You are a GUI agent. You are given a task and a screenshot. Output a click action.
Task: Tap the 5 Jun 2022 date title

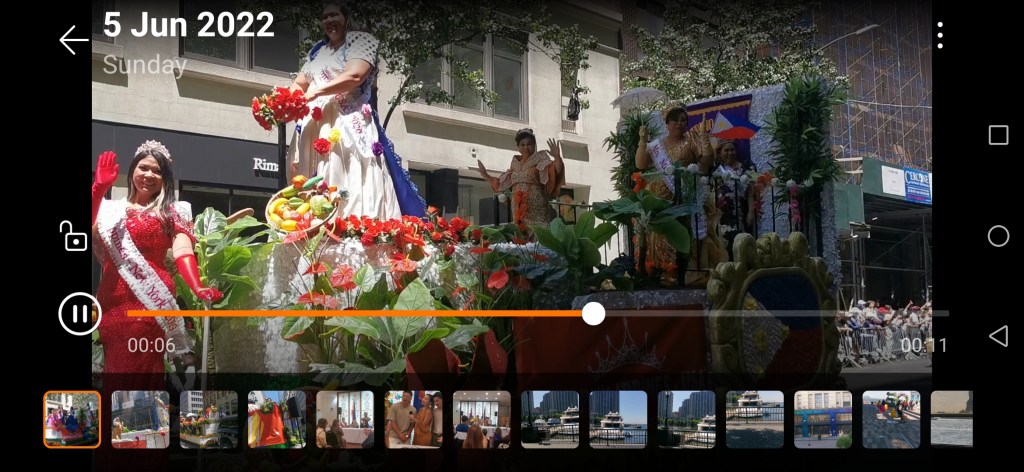[x=189, y=25]
